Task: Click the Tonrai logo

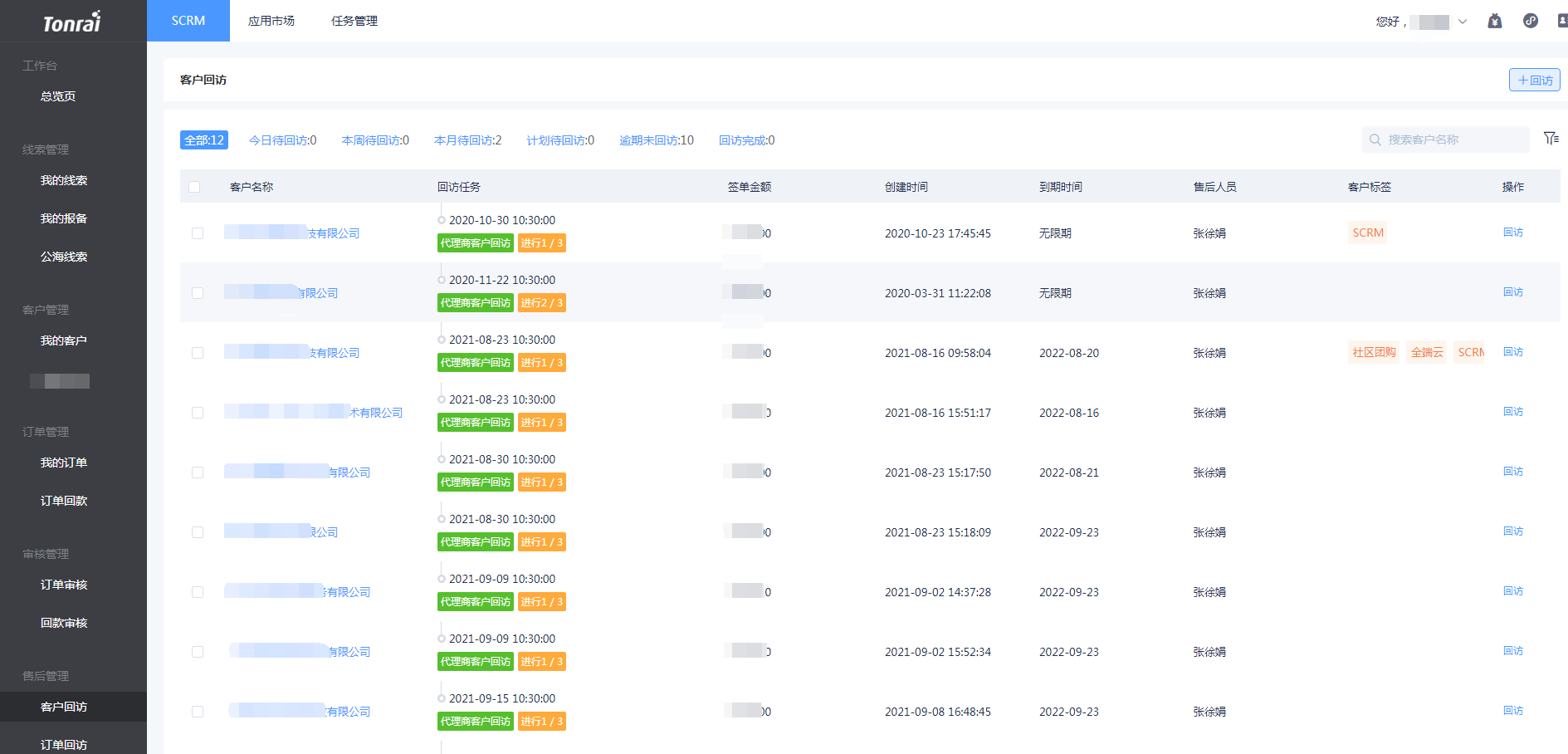Action: tap(72, 22)
